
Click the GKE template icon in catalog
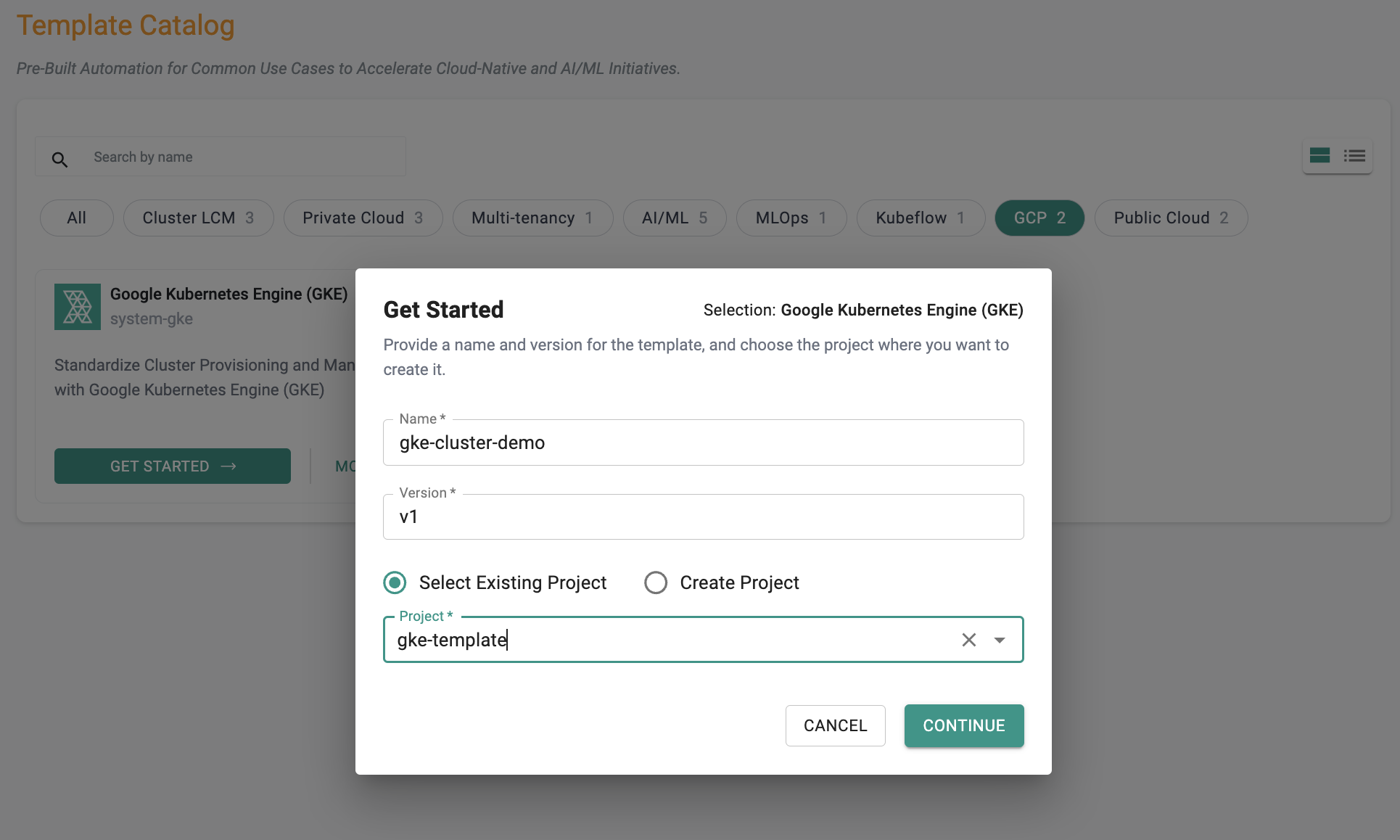click(x=77, y=306)
